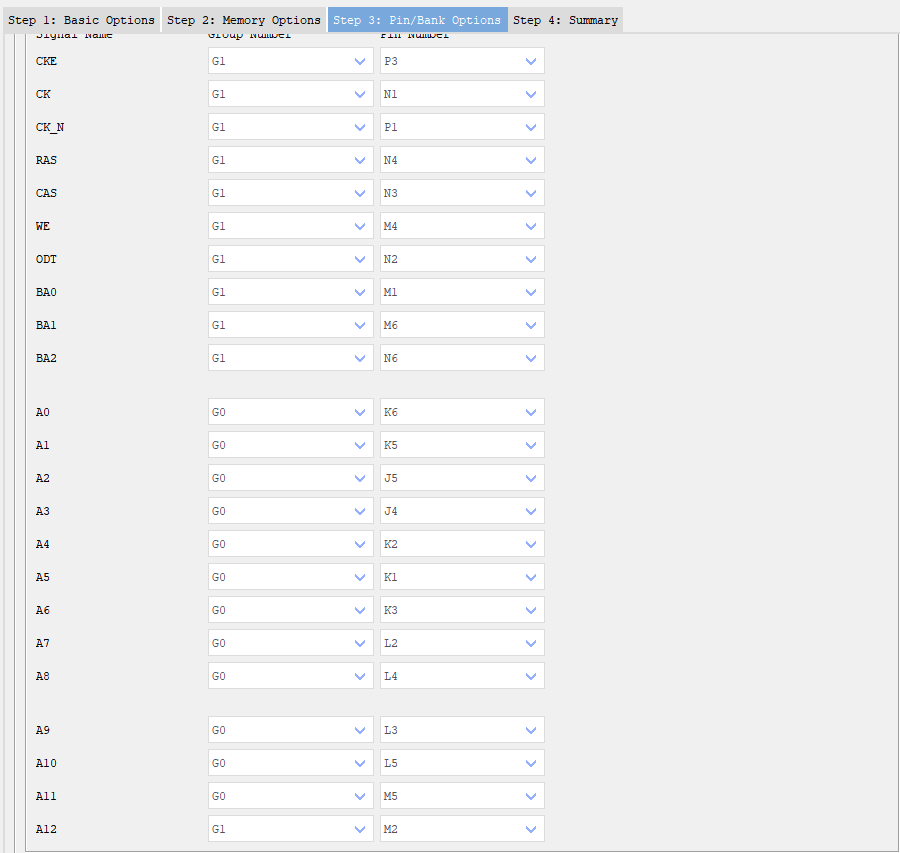
Task: Open A9 group number dropdown
Action: pos(290,730)
